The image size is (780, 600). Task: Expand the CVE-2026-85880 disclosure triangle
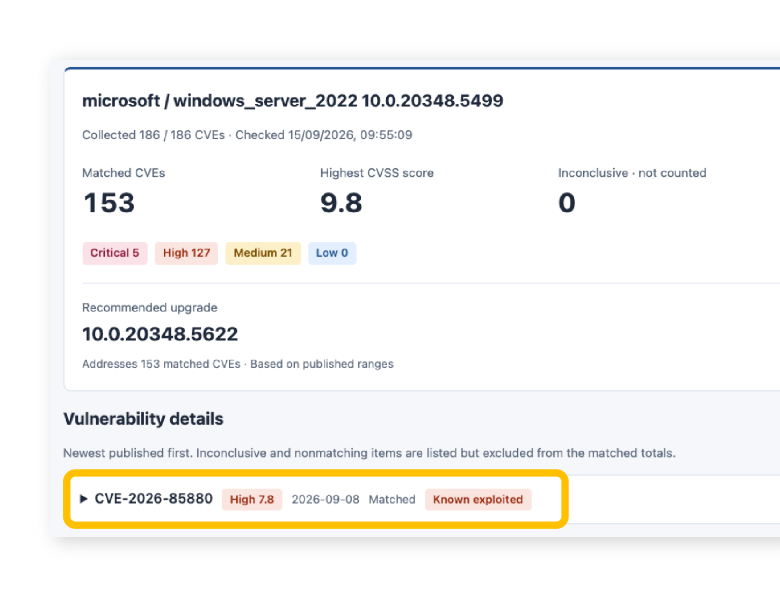[84, 499]
